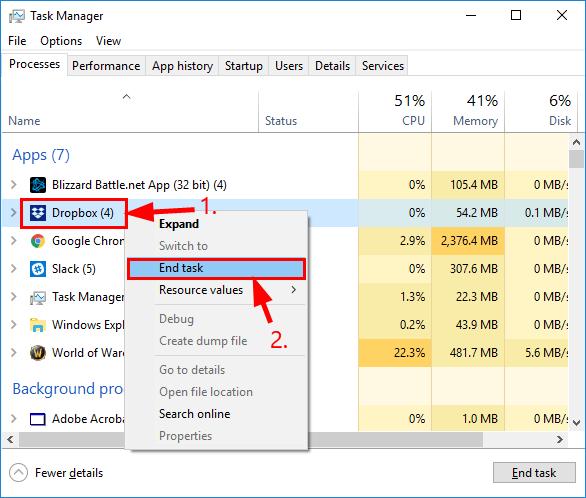586x498 pixels.
Task: Switch to the Performance tab
Action: coord(106,66)
